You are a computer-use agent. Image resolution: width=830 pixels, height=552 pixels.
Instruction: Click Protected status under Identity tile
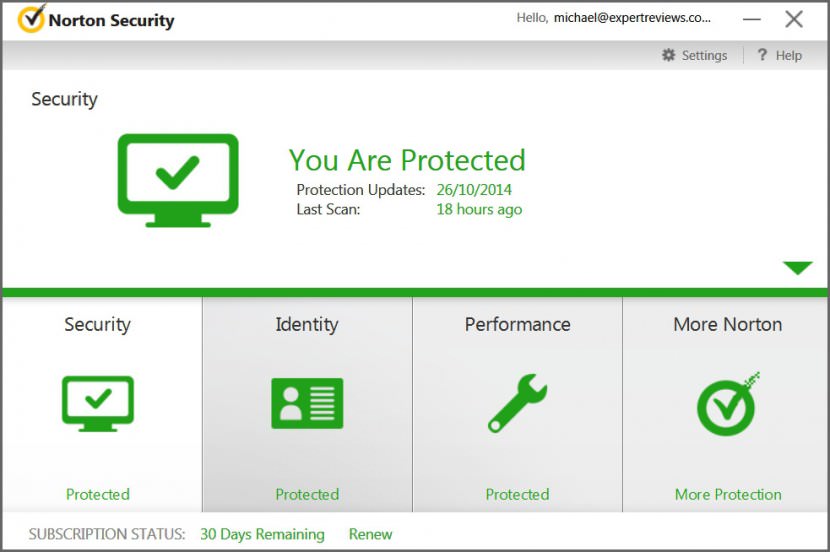pos(307,494)
